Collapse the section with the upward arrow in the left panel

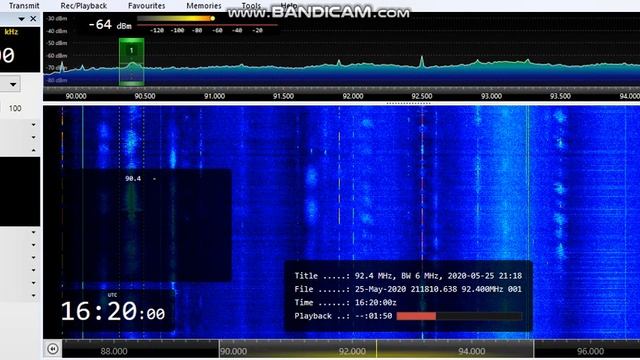pyautogui.click(x=33, y=150)
